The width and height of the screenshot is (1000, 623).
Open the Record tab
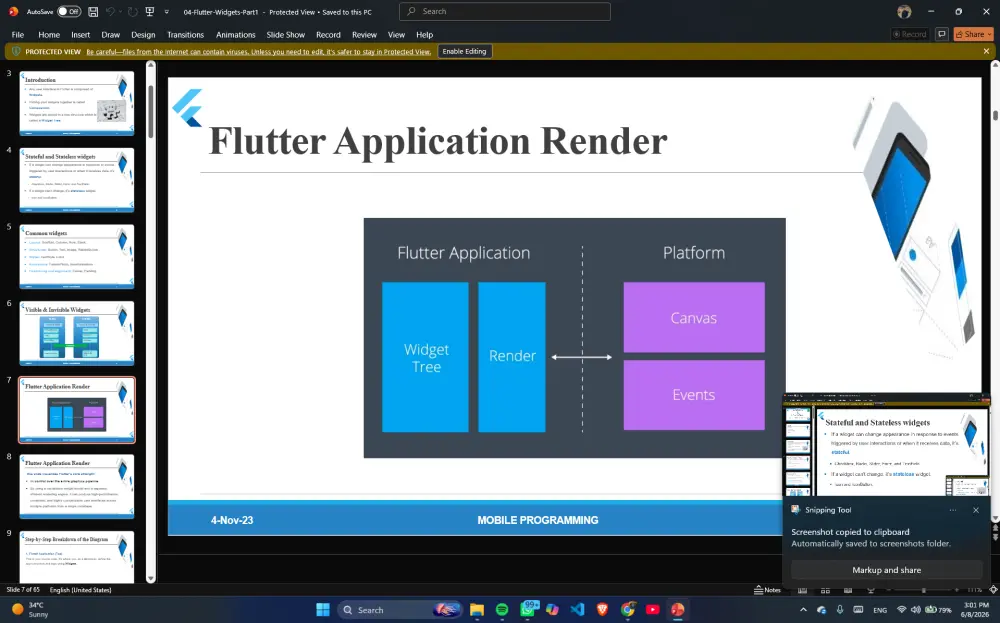pyautogui.click(x=328, y=34)
